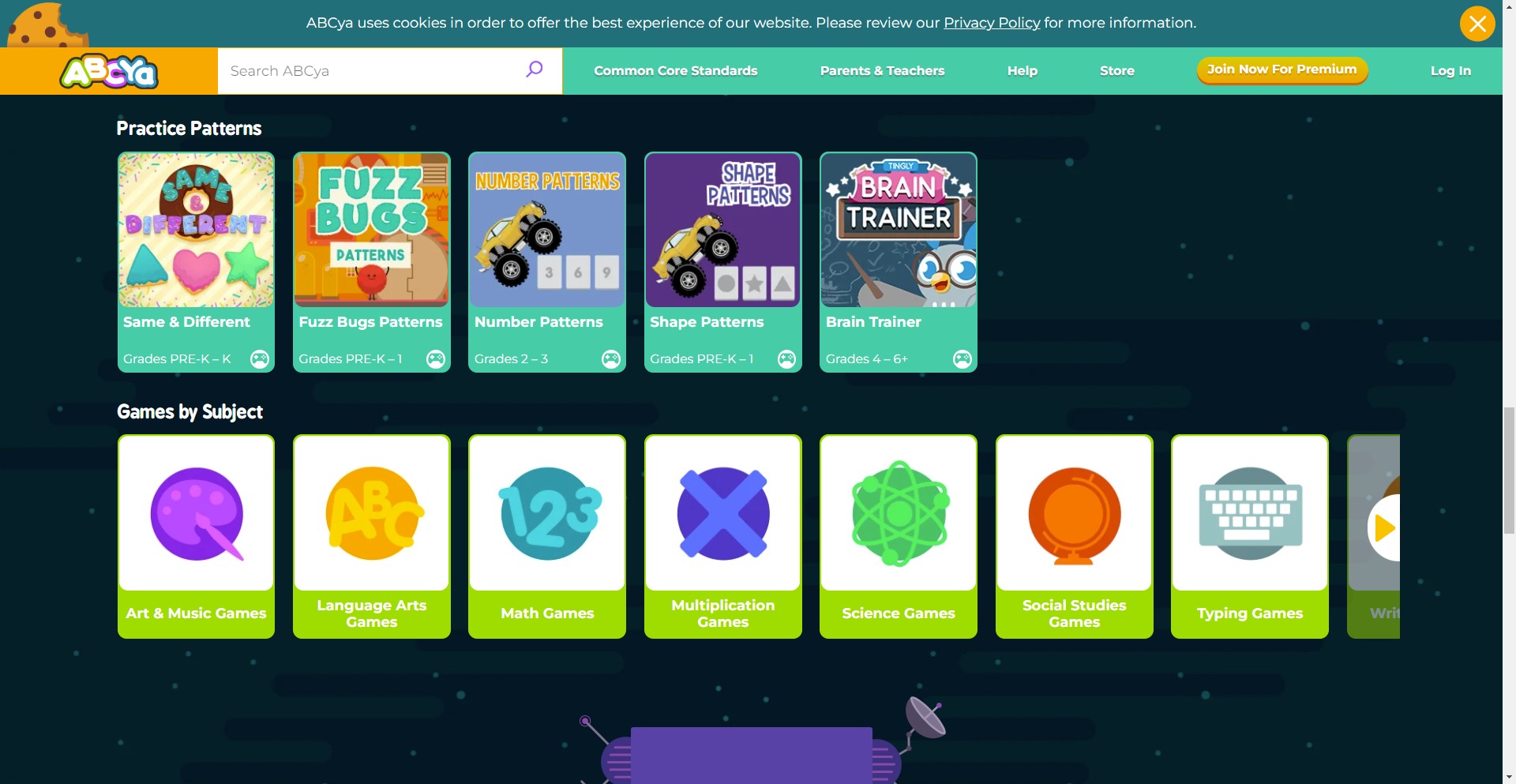
Task: Dismiss the cookie notice banner
Action: coord(1477,24)
